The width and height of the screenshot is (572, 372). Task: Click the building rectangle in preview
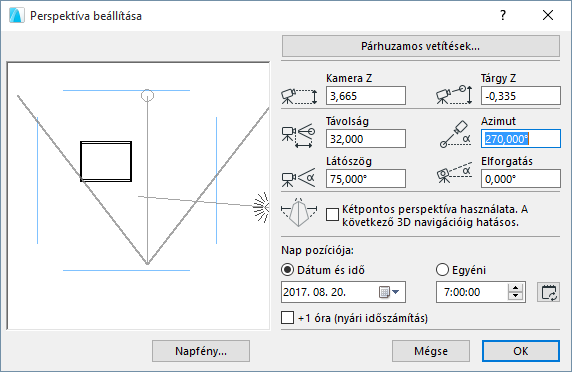[106, 161]
